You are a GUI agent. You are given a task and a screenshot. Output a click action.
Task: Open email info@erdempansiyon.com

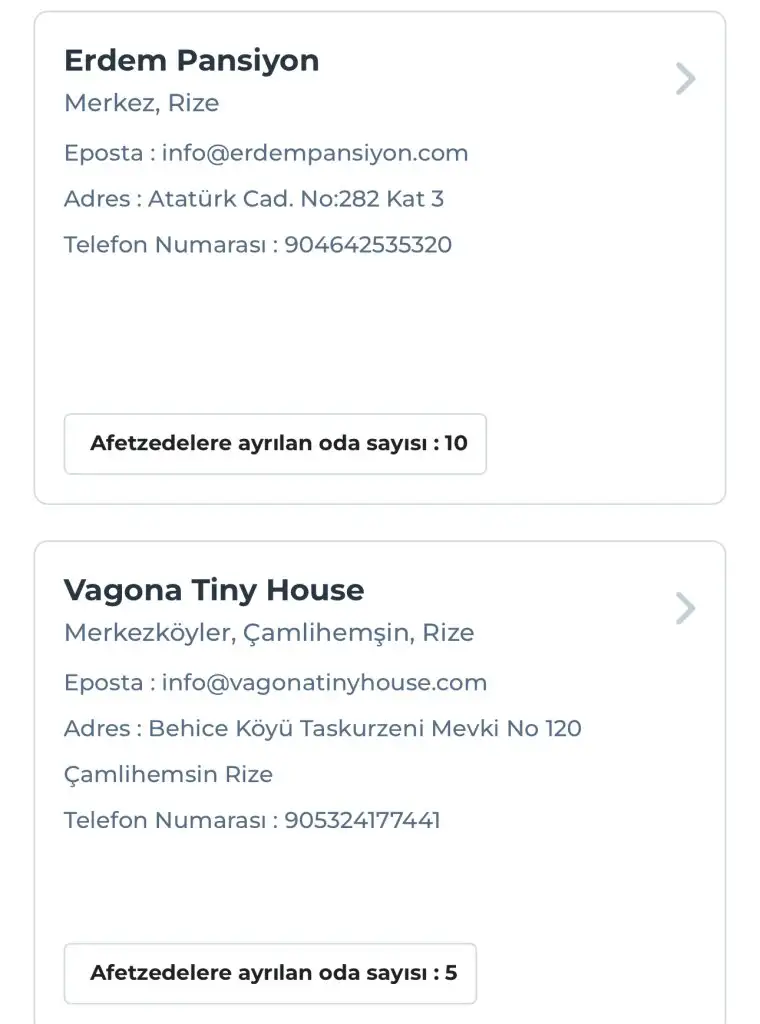[315, 153]
